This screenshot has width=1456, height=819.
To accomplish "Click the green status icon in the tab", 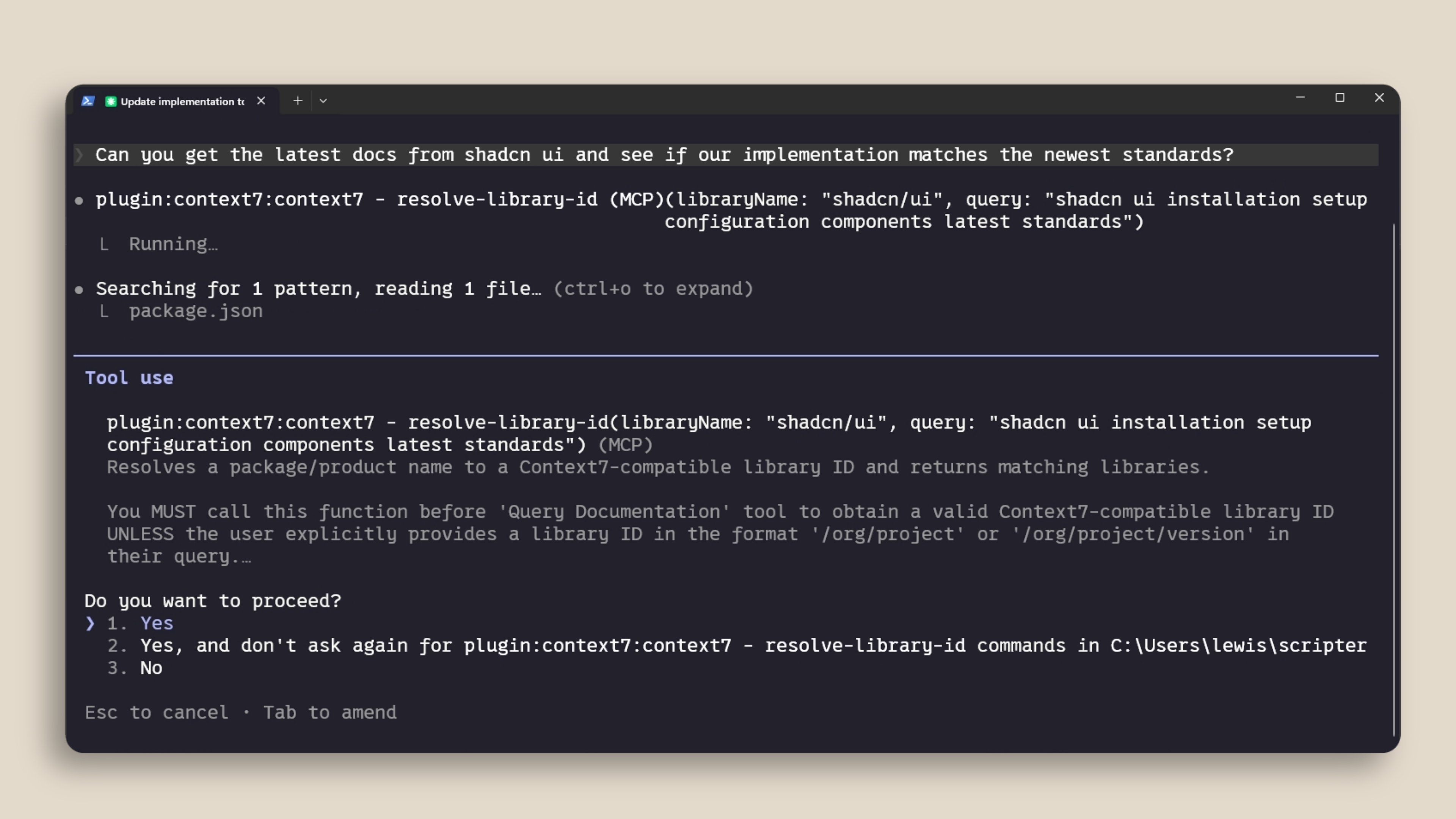I will click(x=111, y=101).
